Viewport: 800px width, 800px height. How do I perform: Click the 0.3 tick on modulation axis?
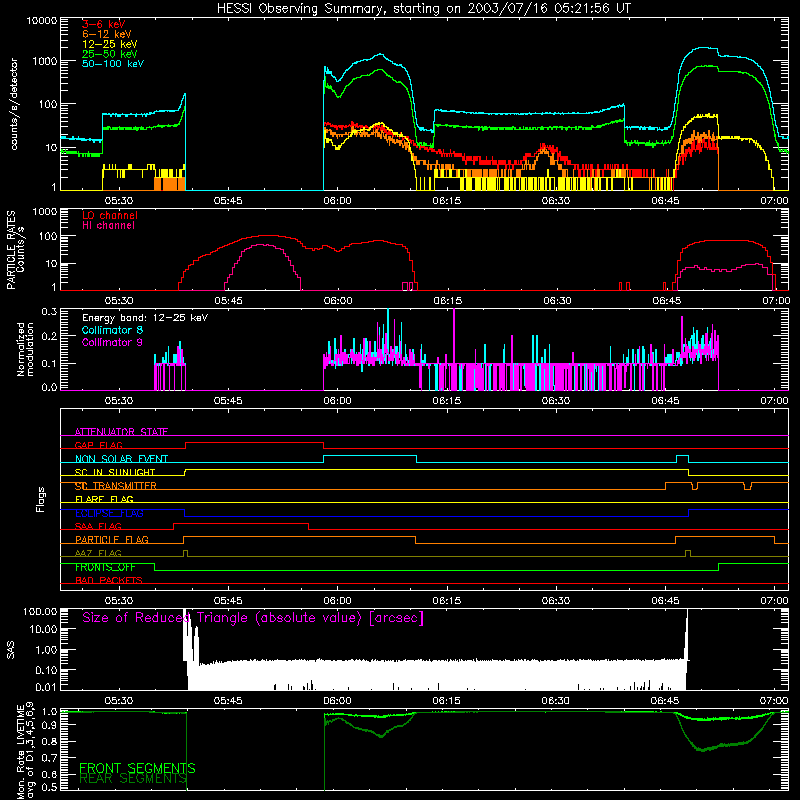49,312
